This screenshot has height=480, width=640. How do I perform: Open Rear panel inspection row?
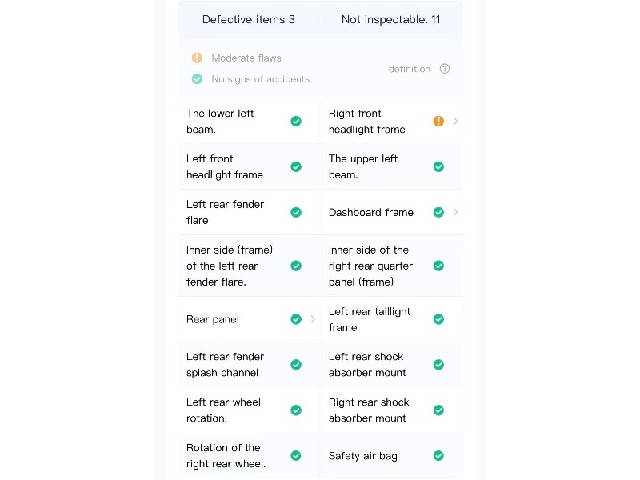click(249, 319)
